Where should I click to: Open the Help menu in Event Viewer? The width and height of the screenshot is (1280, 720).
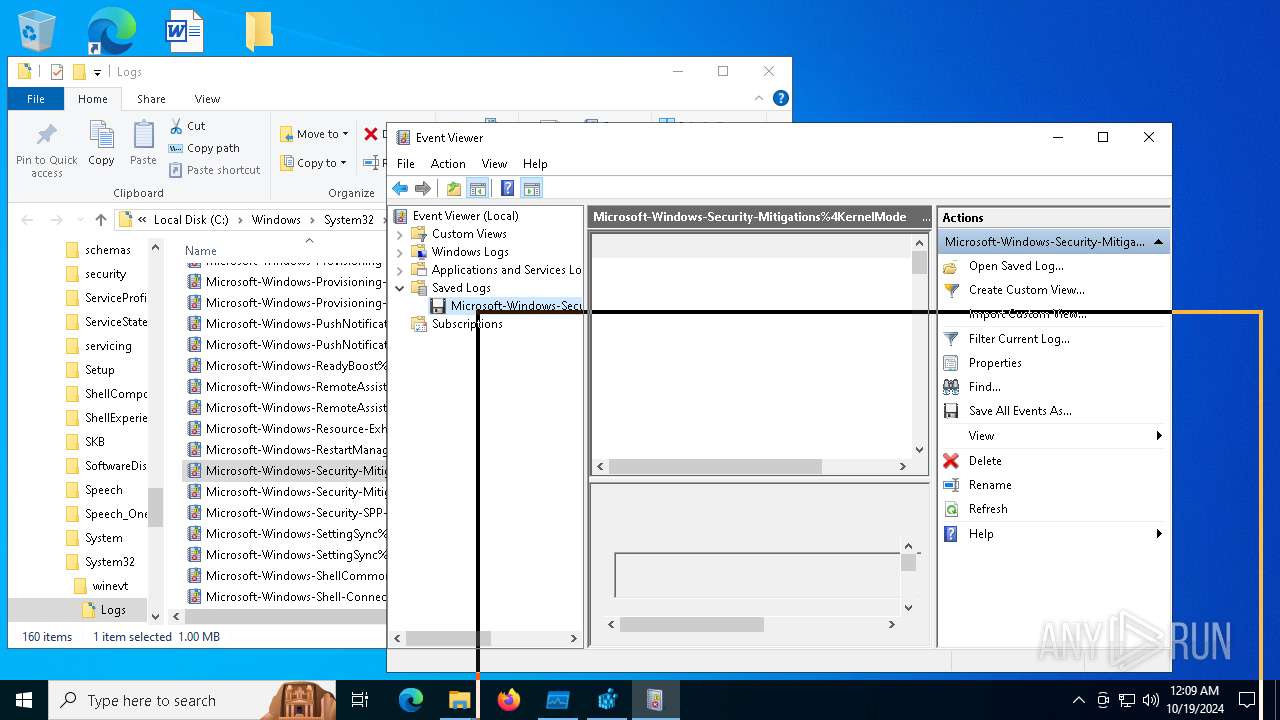point(535,164)
